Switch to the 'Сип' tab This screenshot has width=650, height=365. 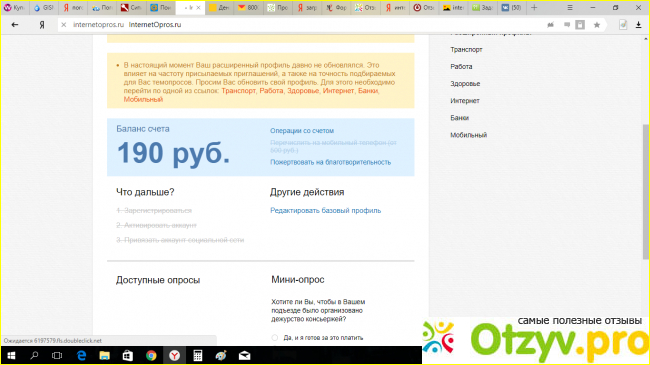tap(131, 7)
